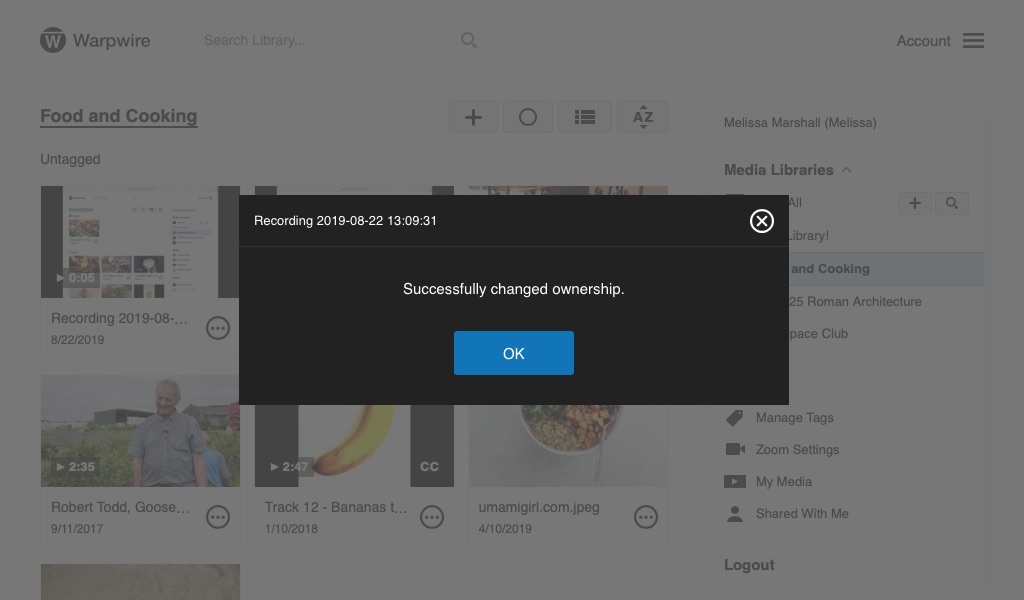Click the 8/22/2019 recording date
The width and height of the screenshot is (1024, 600).
(77, 339)
